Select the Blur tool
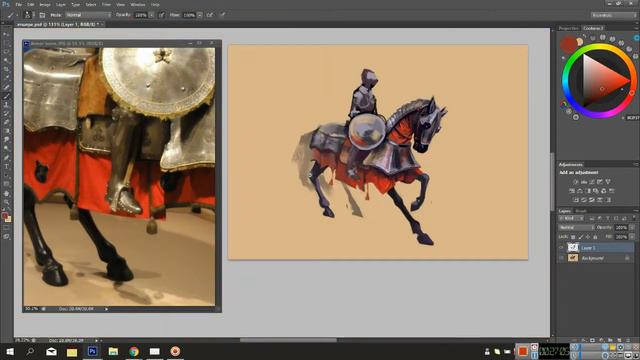Viewport: 640px width, 360px height. (6, 140)
